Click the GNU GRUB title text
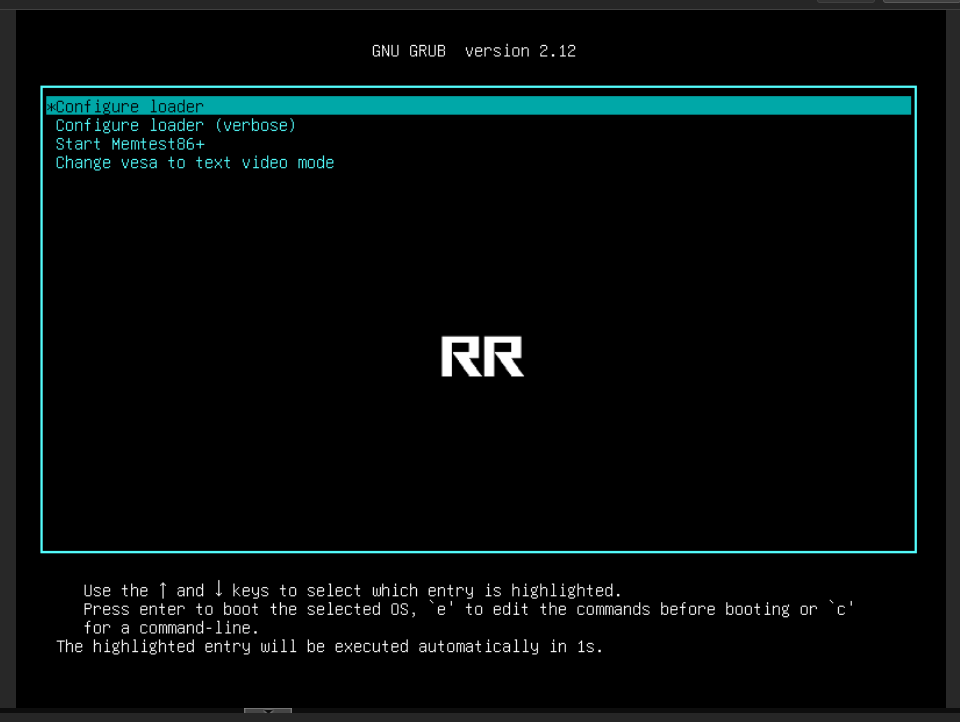The image size is (960, 722). pyautogui.click(x=410, y=51)
